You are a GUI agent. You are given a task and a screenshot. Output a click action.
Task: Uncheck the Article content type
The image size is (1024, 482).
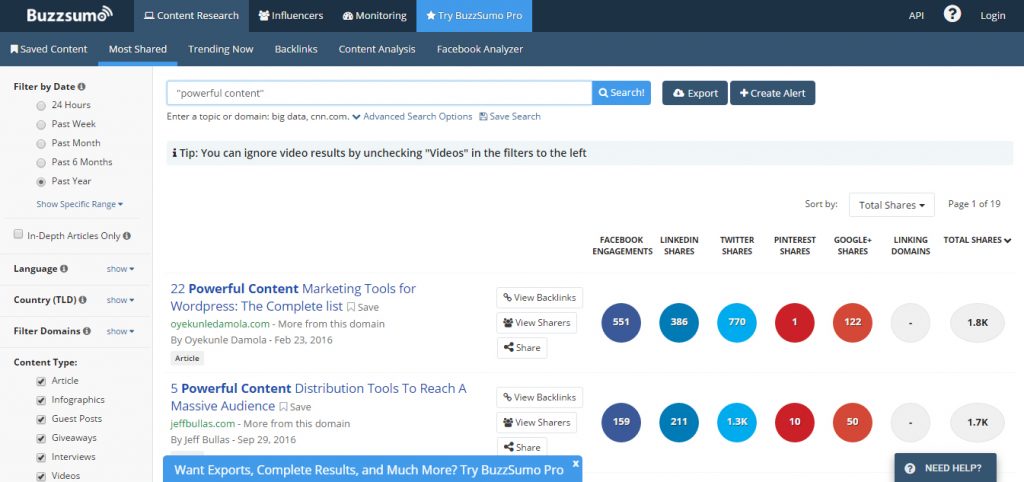click(x=40, y=381)
